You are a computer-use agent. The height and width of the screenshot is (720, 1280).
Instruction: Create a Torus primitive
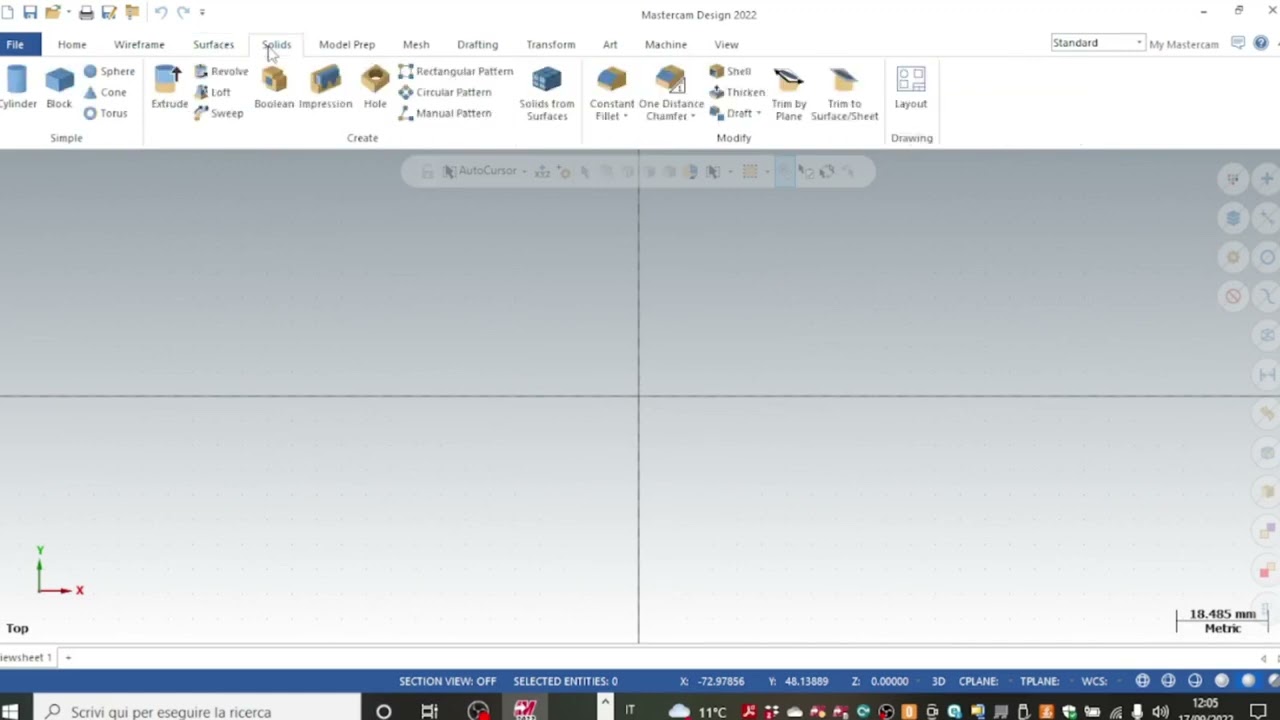click(x=105, y=113)
